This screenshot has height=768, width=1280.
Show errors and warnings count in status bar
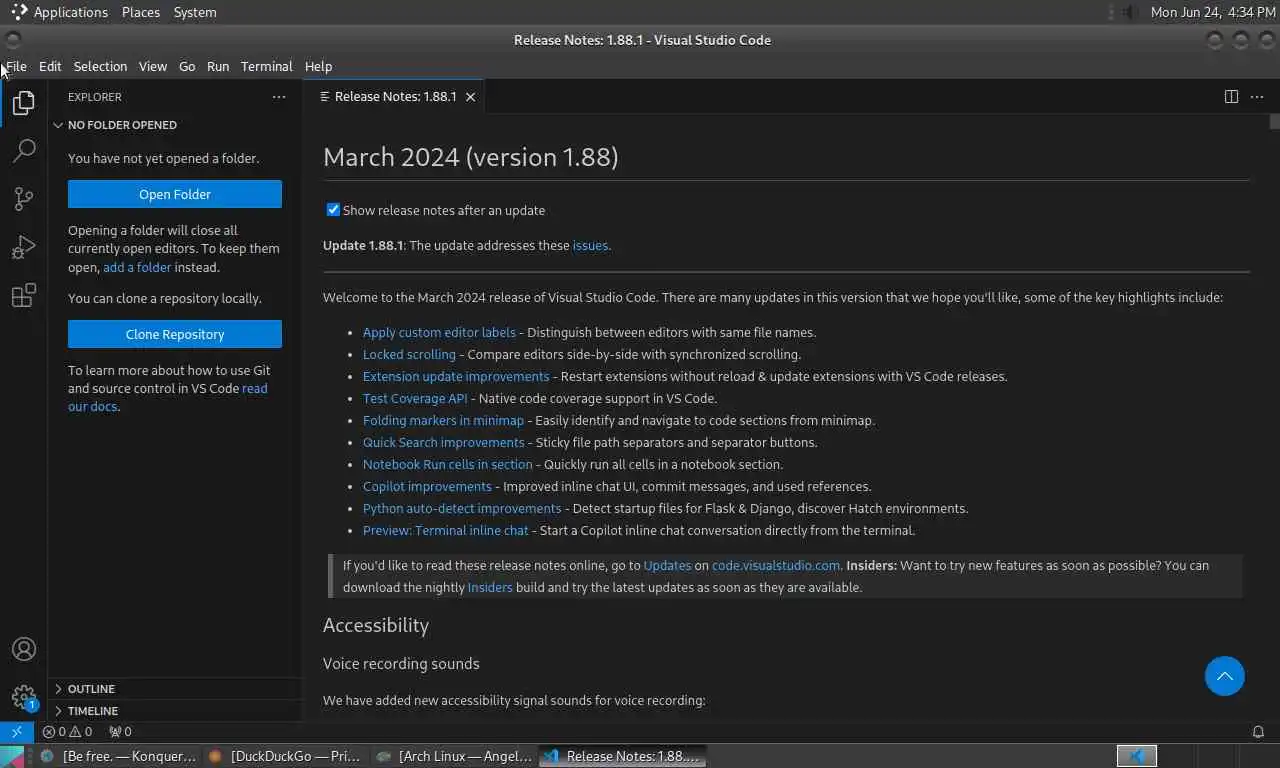[67, 731]
